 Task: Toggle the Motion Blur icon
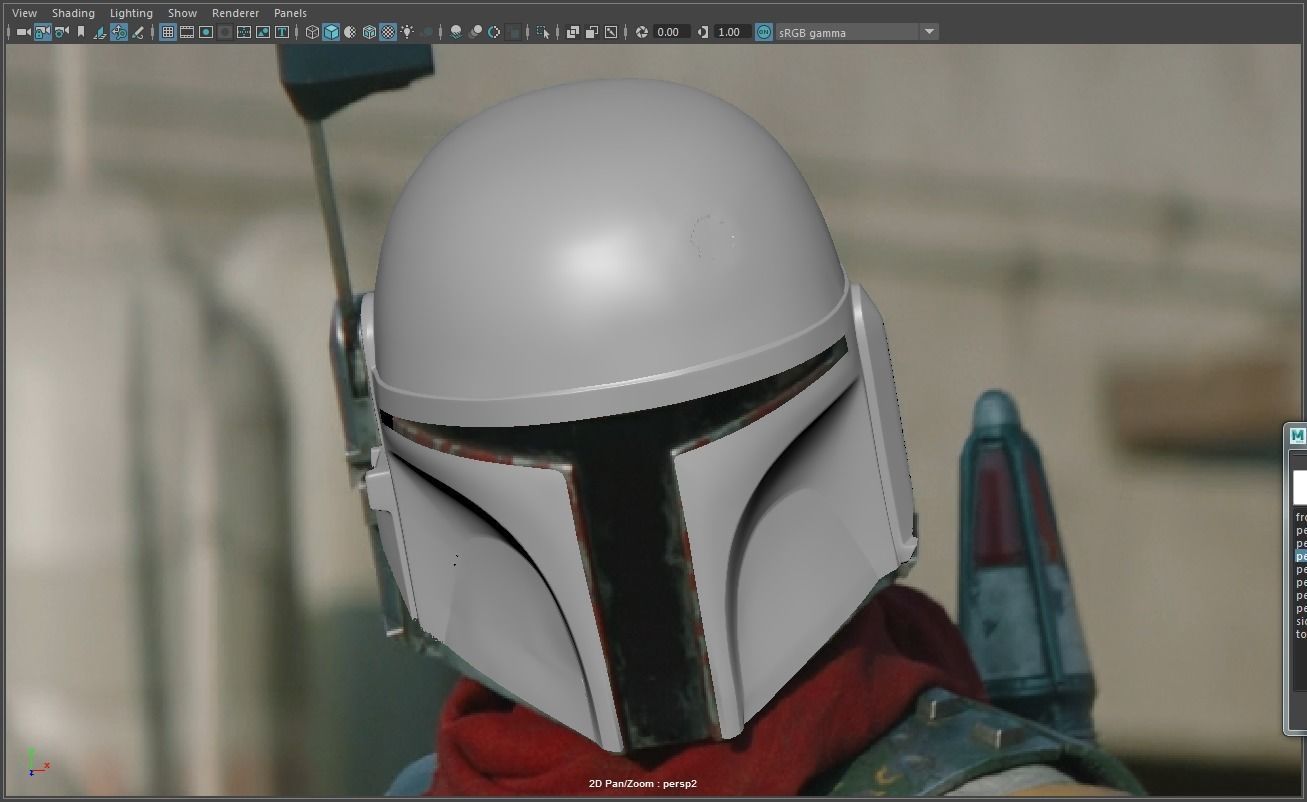(475, 32)
